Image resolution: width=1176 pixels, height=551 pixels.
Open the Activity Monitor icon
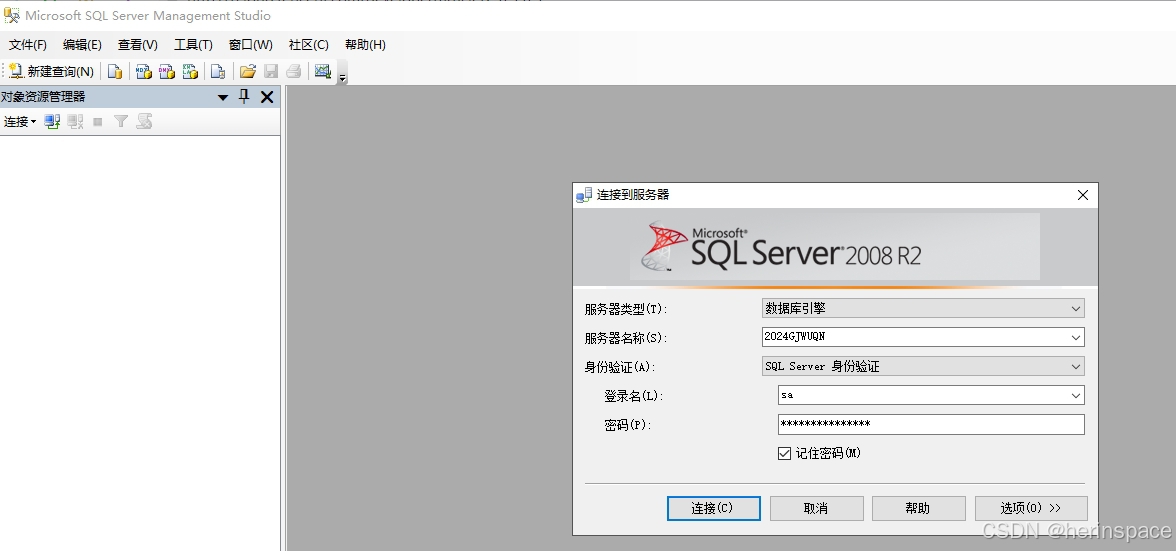(322, 71)
